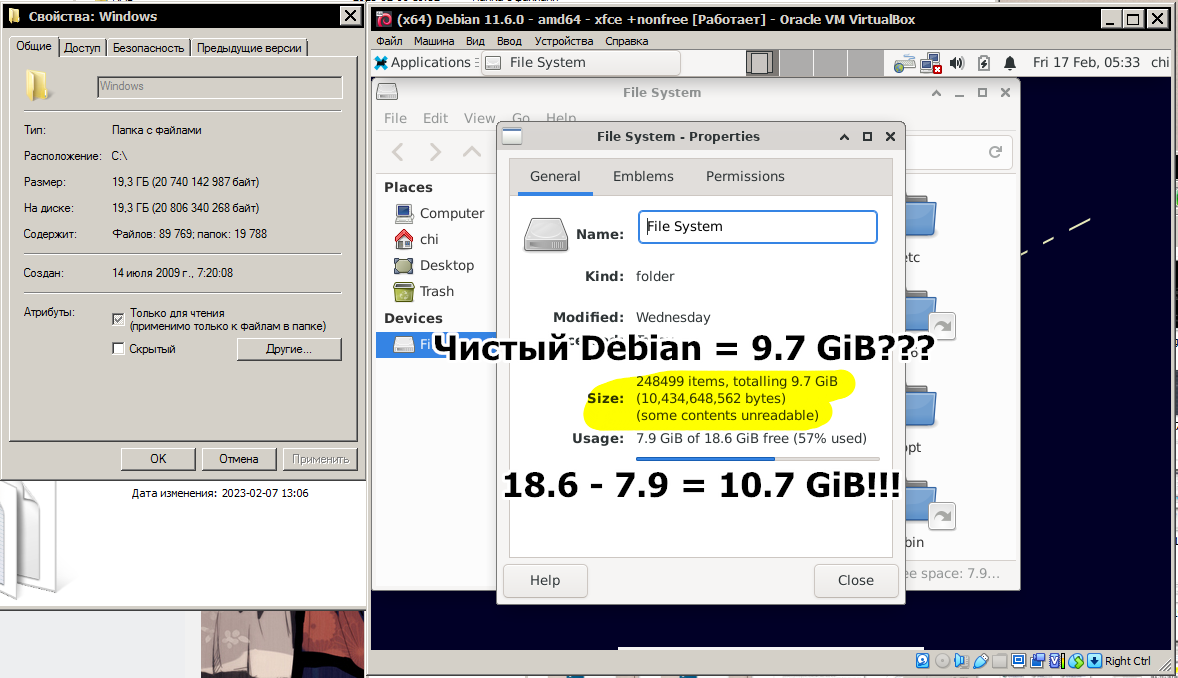Switch to General tab in Properties

[x=555, y=177]
